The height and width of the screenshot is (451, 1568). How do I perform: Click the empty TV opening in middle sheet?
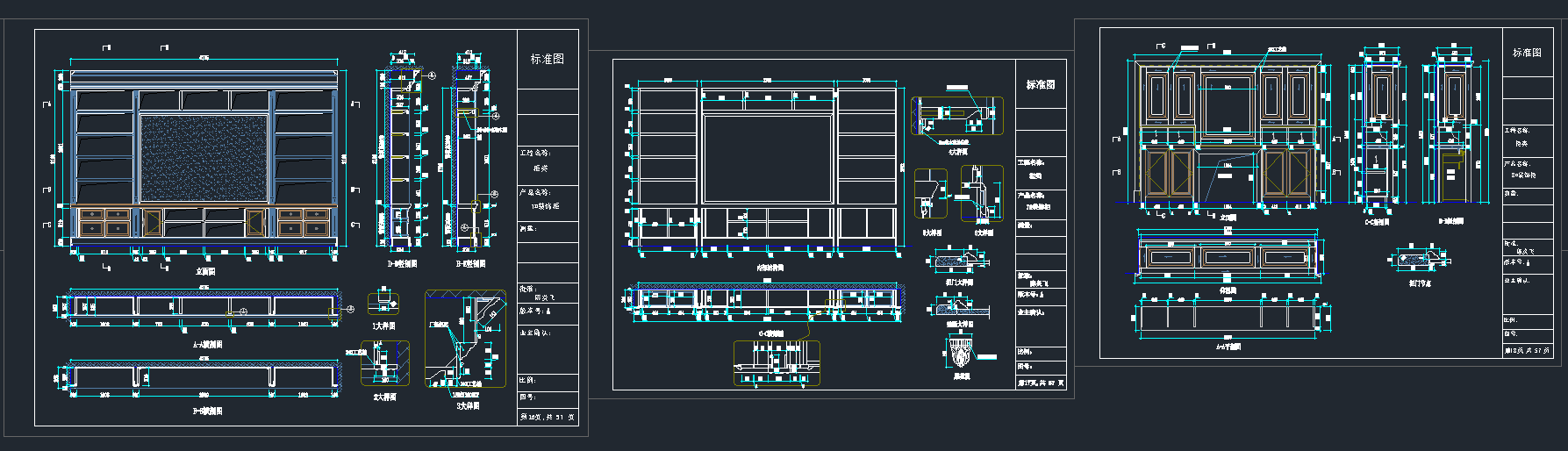[x=768, y=160]
